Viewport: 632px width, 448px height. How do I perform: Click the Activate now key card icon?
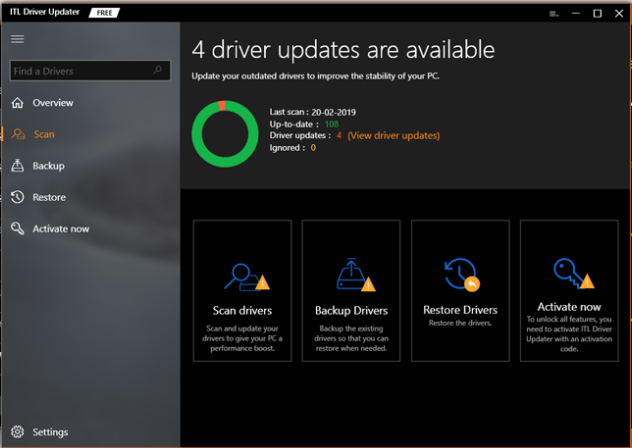[x=574, y=273]
